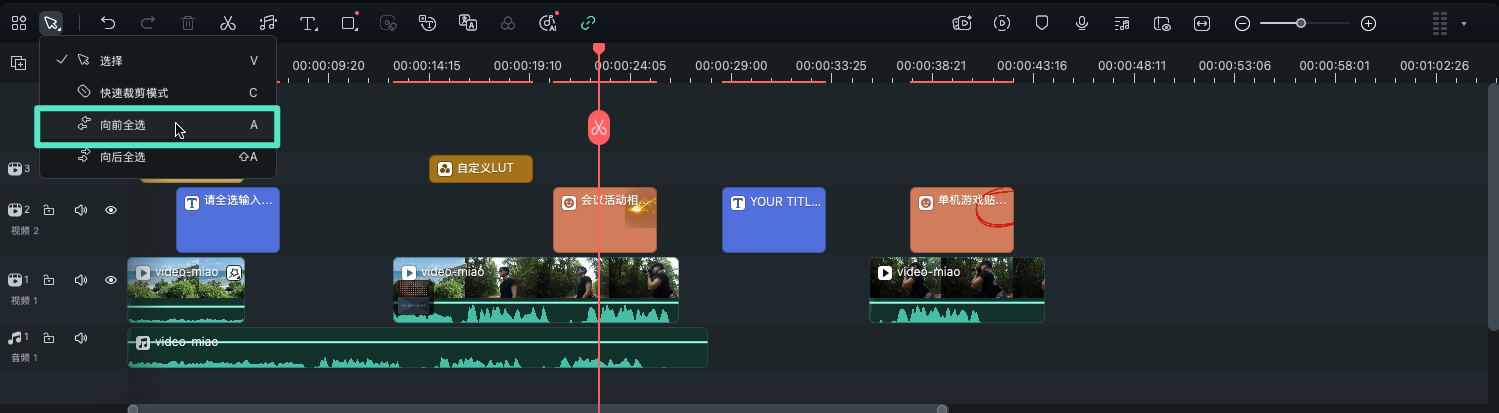The image size is (1499, 413).
Task: Click the translate subtitles icon
Action: pos(467,23)
